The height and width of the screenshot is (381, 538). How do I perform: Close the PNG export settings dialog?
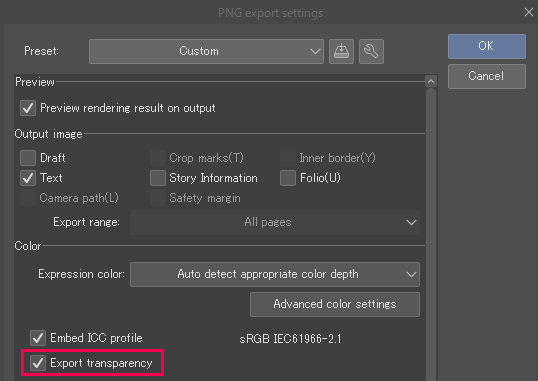click(529, 12)
